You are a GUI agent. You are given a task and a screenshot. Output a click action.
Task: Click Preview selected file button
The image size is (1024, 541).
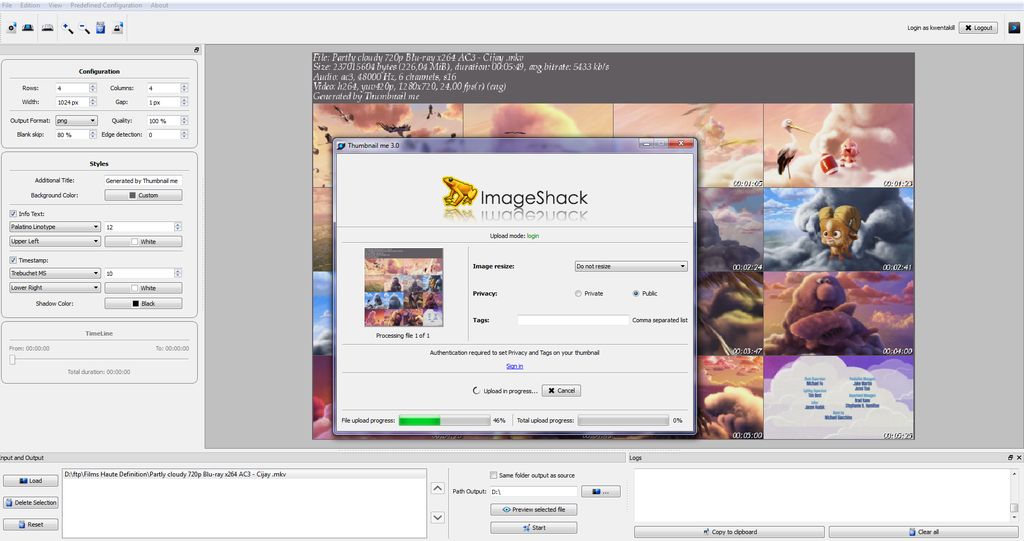(x=534, y=510)
